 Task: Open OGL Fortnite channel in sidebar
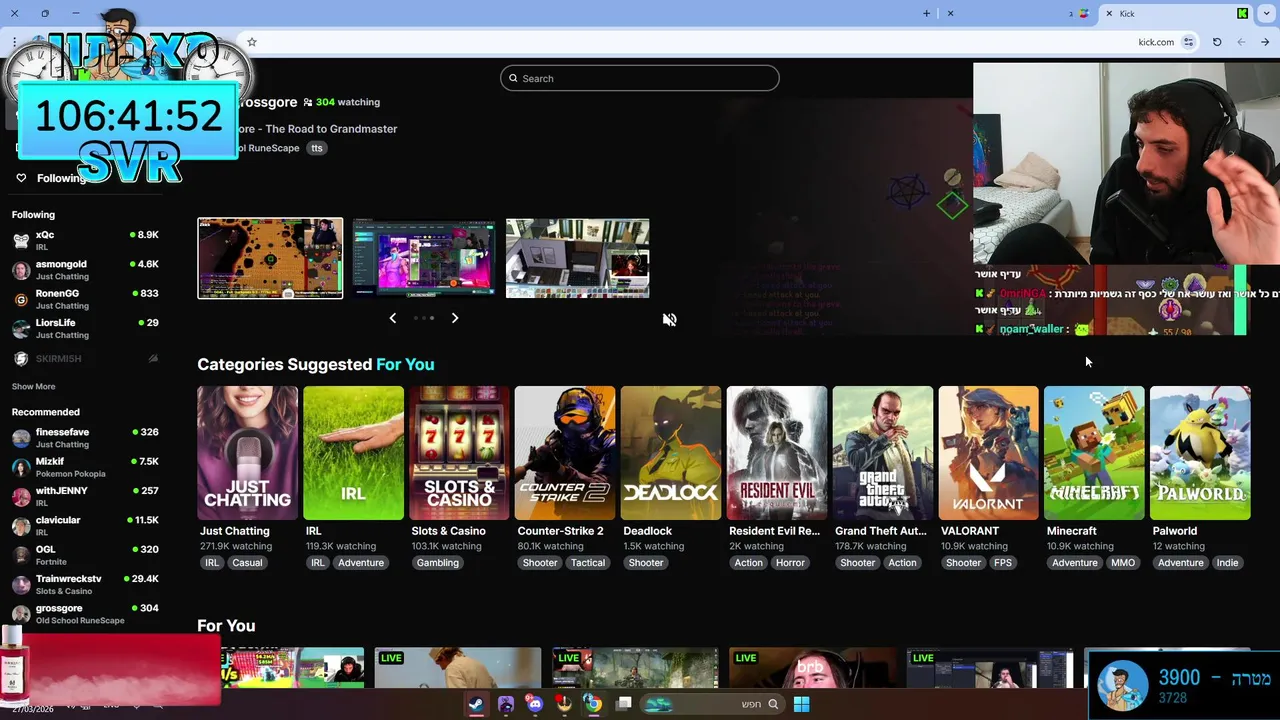point(85,555)
